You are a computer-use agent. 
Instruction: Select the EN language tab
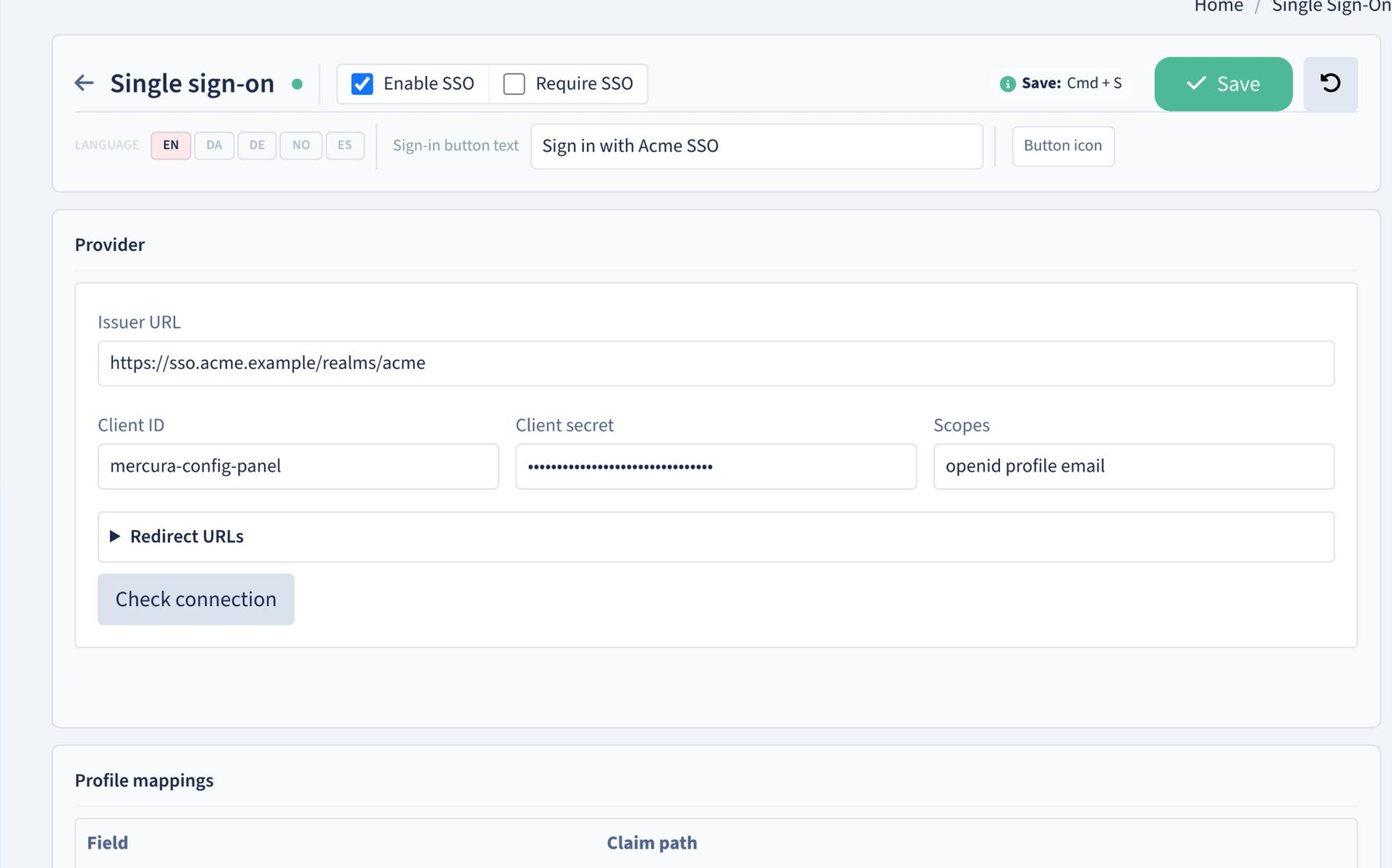coord(171,145)
